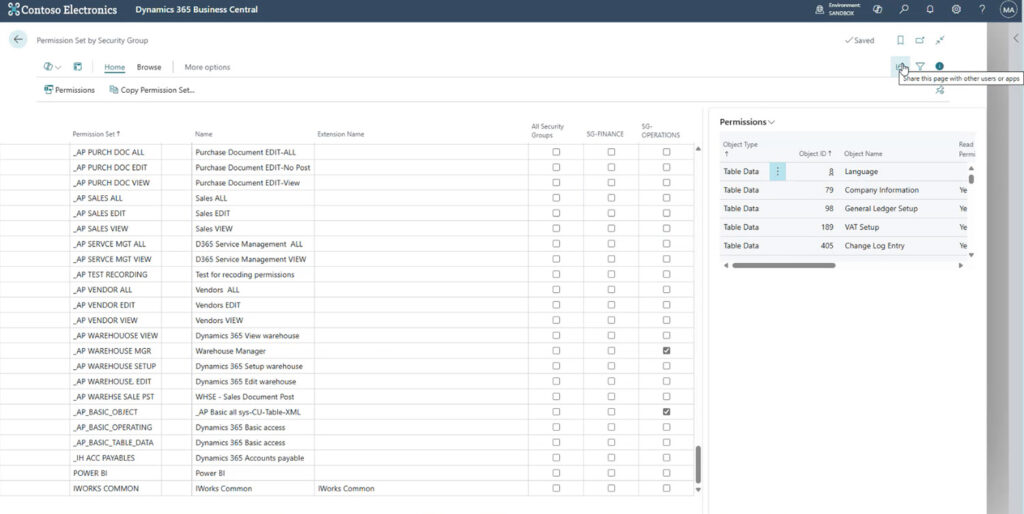Check All Security Groups for _AP SALES VIEW
The height and width of the screenshot is (514, 1024).
tap(556, 228)
